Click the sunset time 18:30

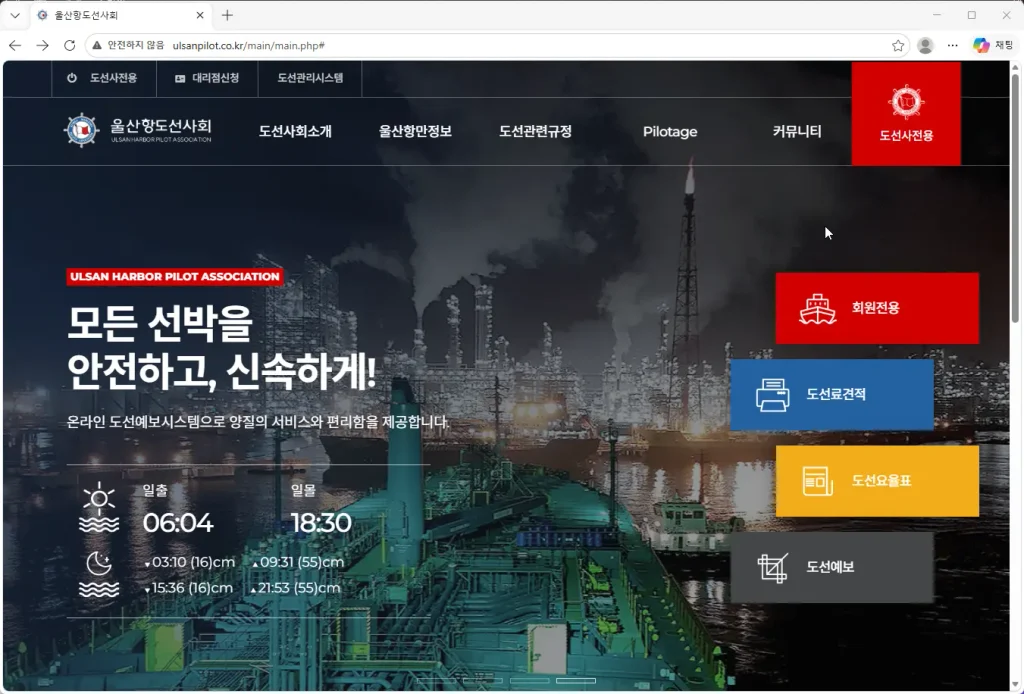(x=321, y=522)
